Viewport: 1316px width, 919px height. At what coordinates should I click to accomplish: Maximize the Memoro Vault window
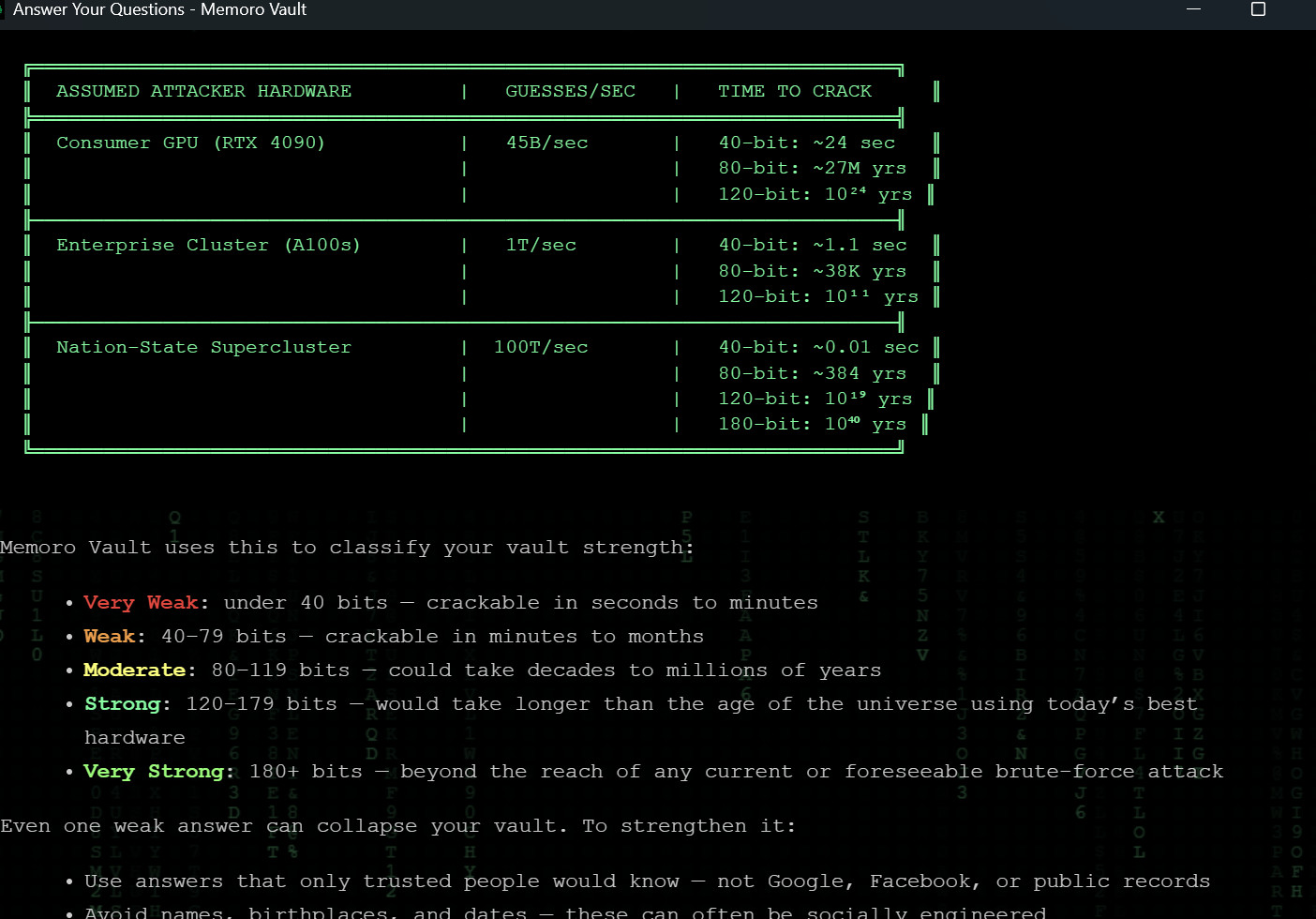pyautogui.click(x=1258, y=9)
